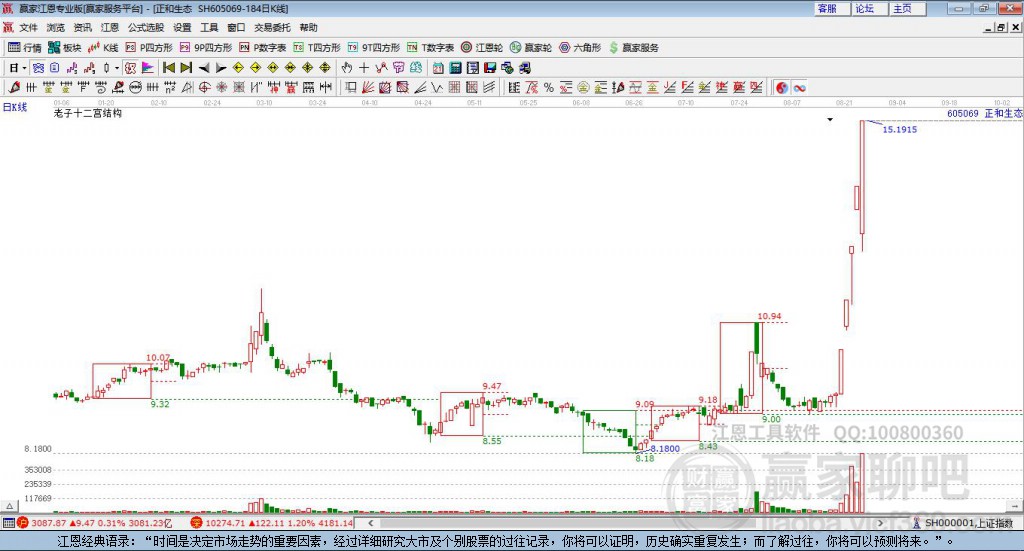This screenshot has width=1024, height=551.
Task: Click the 客服 button
Action: click(832, 8)
